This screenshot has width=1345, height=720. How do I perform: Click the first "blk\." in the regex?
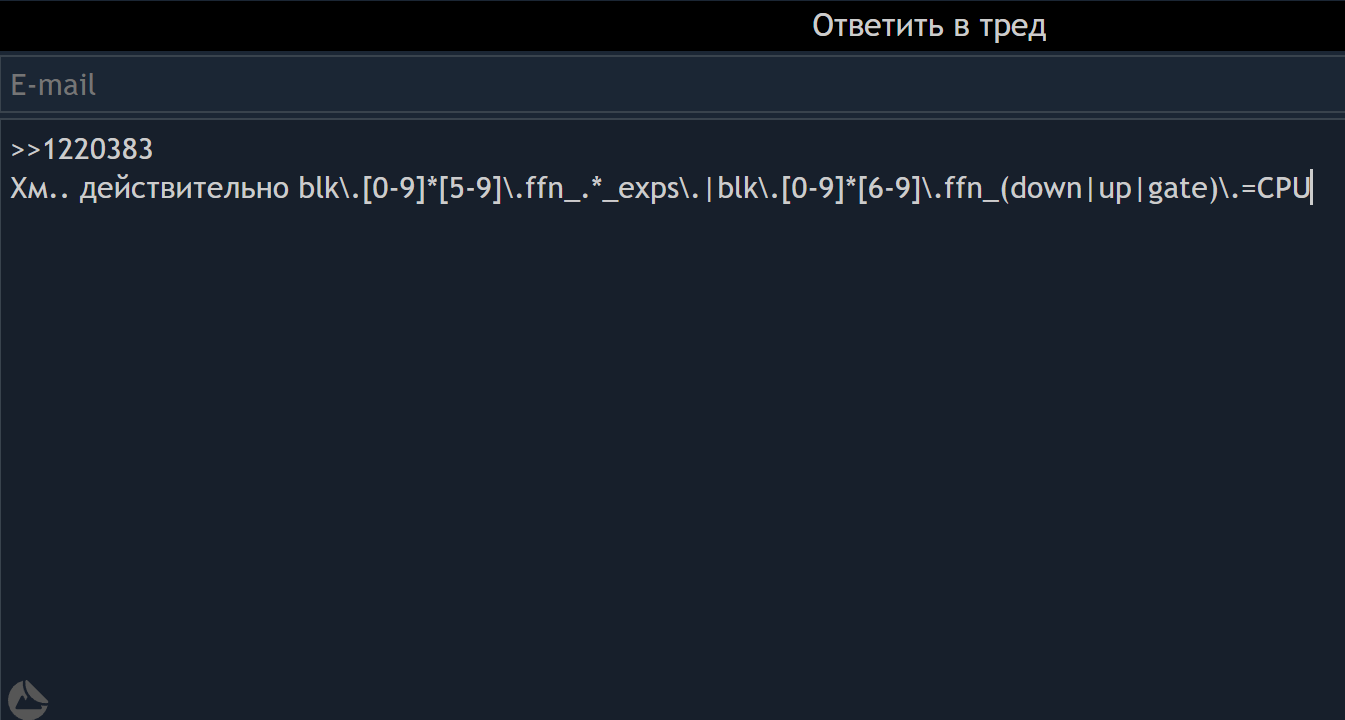[x=329, y=189]
